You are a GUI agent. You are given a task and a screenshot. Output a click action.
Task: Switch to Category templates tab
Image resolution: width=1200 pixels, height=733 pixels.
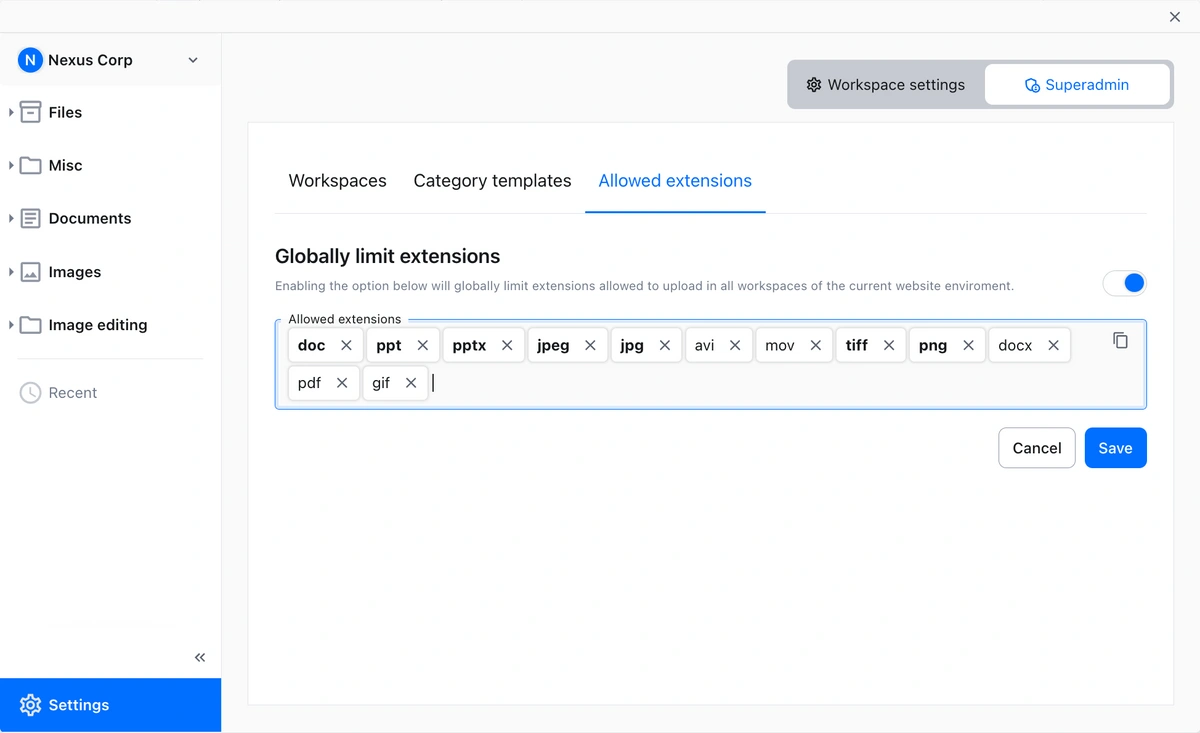pos(492,181)
